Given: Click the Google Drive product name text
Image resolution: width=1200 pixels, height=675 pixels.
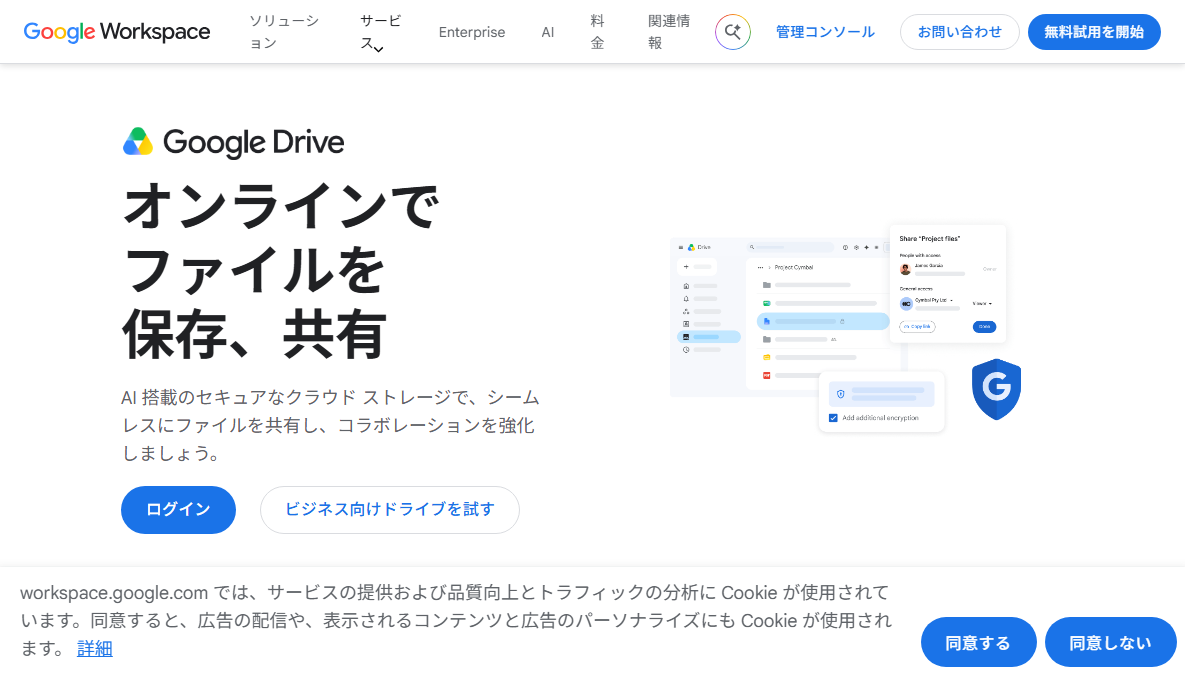Looking at the screenshot, I should click(253, 142).
